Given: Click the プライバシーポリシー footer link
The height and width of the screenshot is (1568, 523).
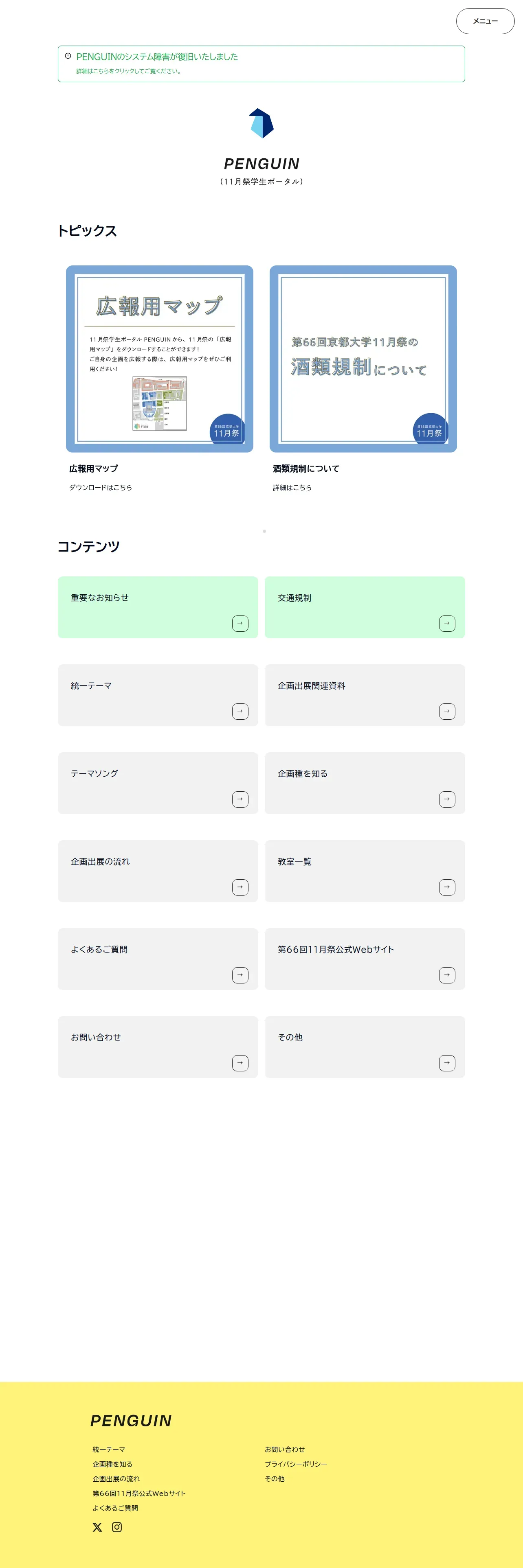Looking at the screenshot, I should pos(296,1464).
